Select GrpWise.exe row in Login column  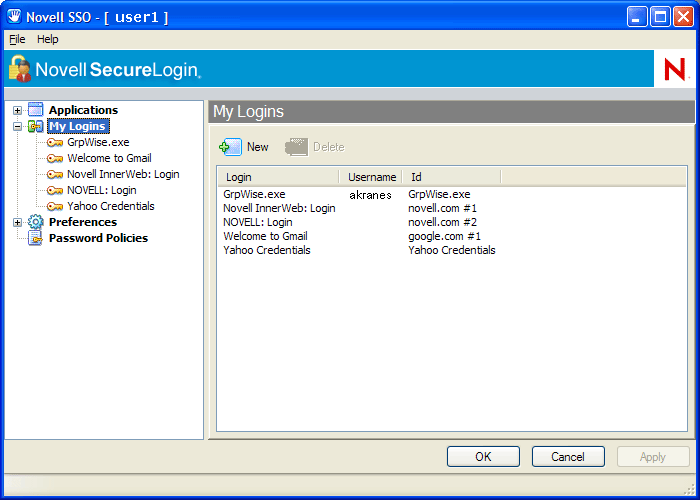[254, 194]
